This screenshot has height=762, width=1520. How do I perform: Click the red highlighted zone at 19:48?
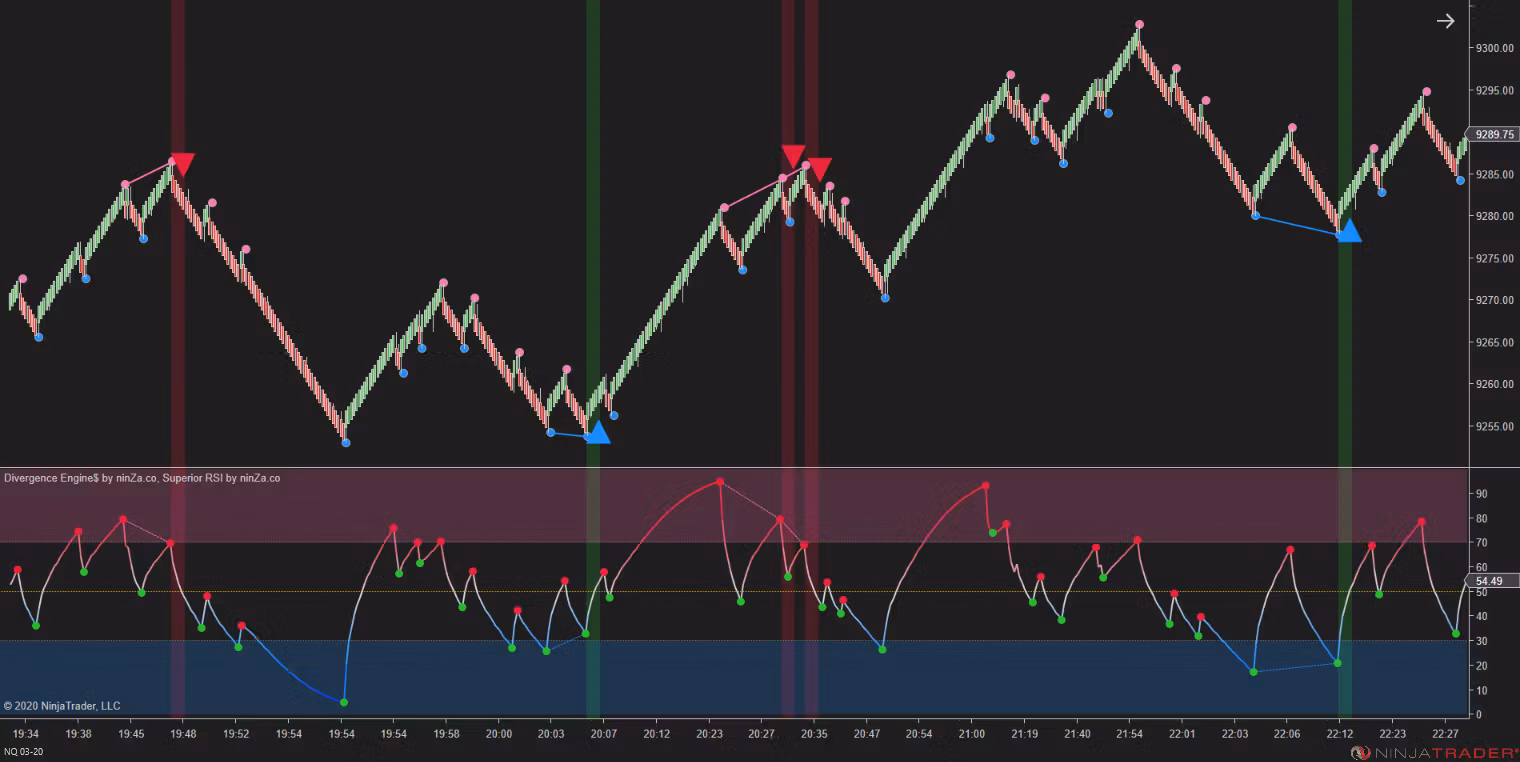pyautogui.click(x=177, y=357)
